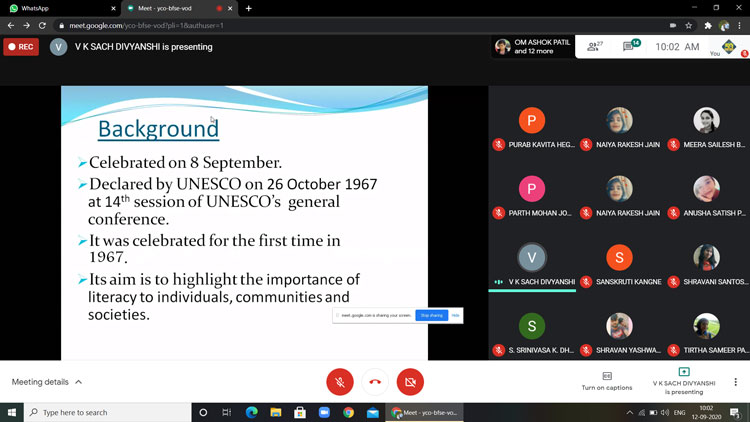This screenshot has width=750, height=422.
Task: Open the three-dot more options menu in Meet
Action: pyautogui.click(x=735, y=382)
